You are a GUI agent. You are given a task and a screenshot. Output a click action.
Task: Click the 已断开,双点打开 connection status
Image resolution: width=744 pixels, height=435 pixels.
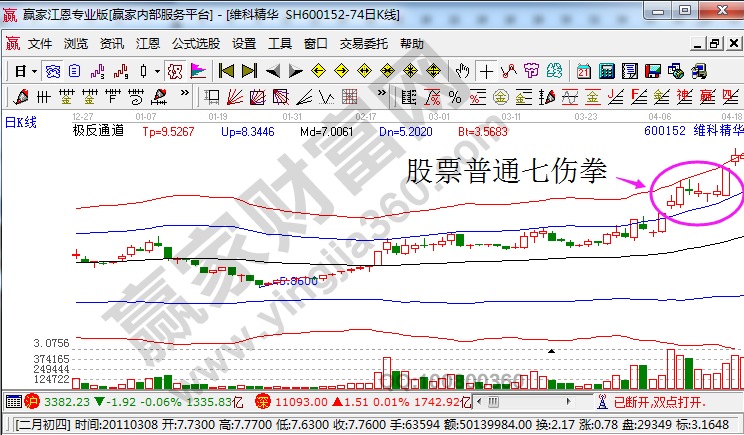tap(659, 401)
